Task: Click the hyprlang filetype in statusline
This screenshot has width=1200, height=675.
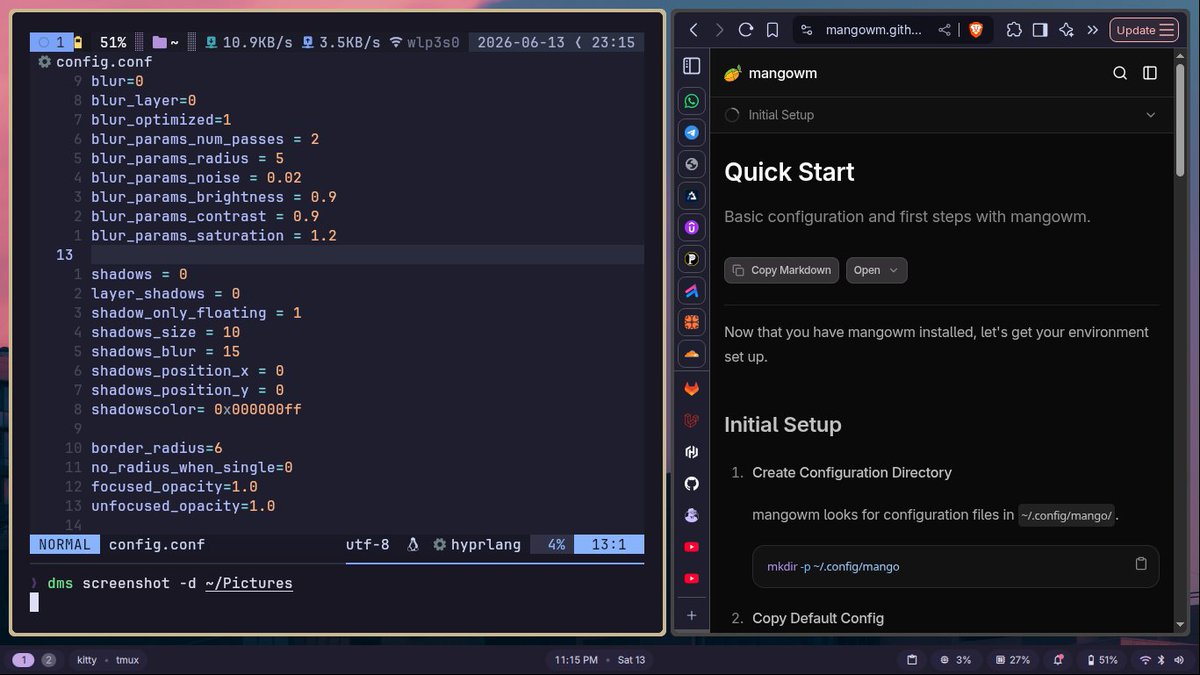Action: pos(486,545)
